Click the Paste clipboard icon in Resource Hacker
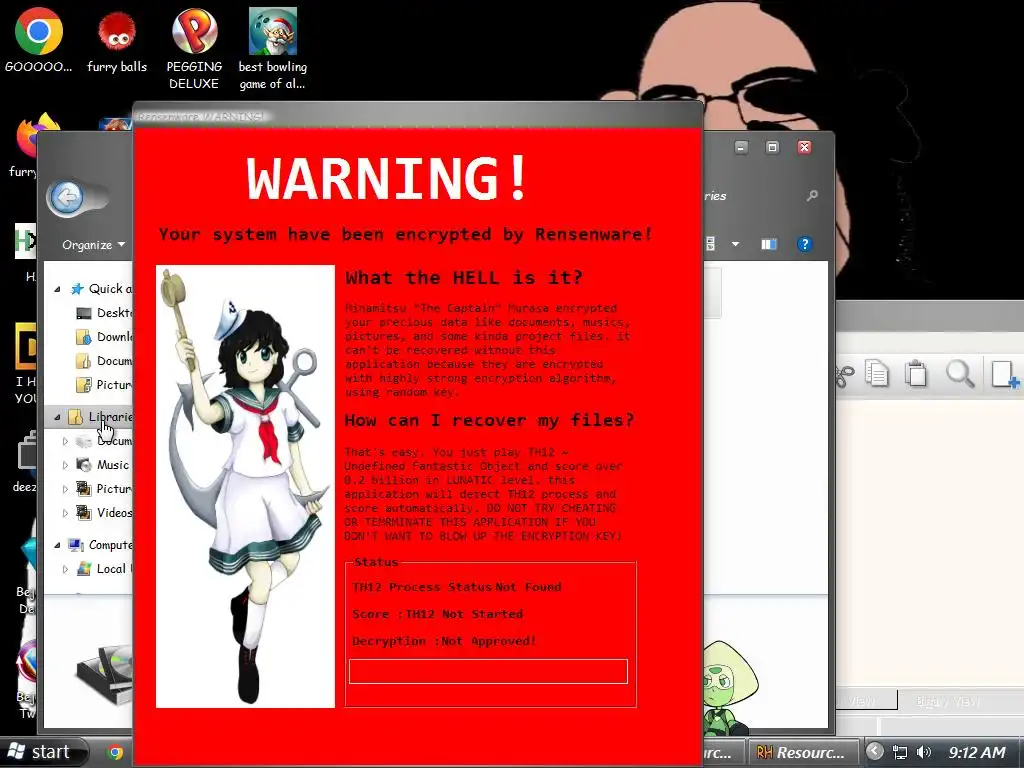Screen dimensions: 1024x768 pos(916,374)
